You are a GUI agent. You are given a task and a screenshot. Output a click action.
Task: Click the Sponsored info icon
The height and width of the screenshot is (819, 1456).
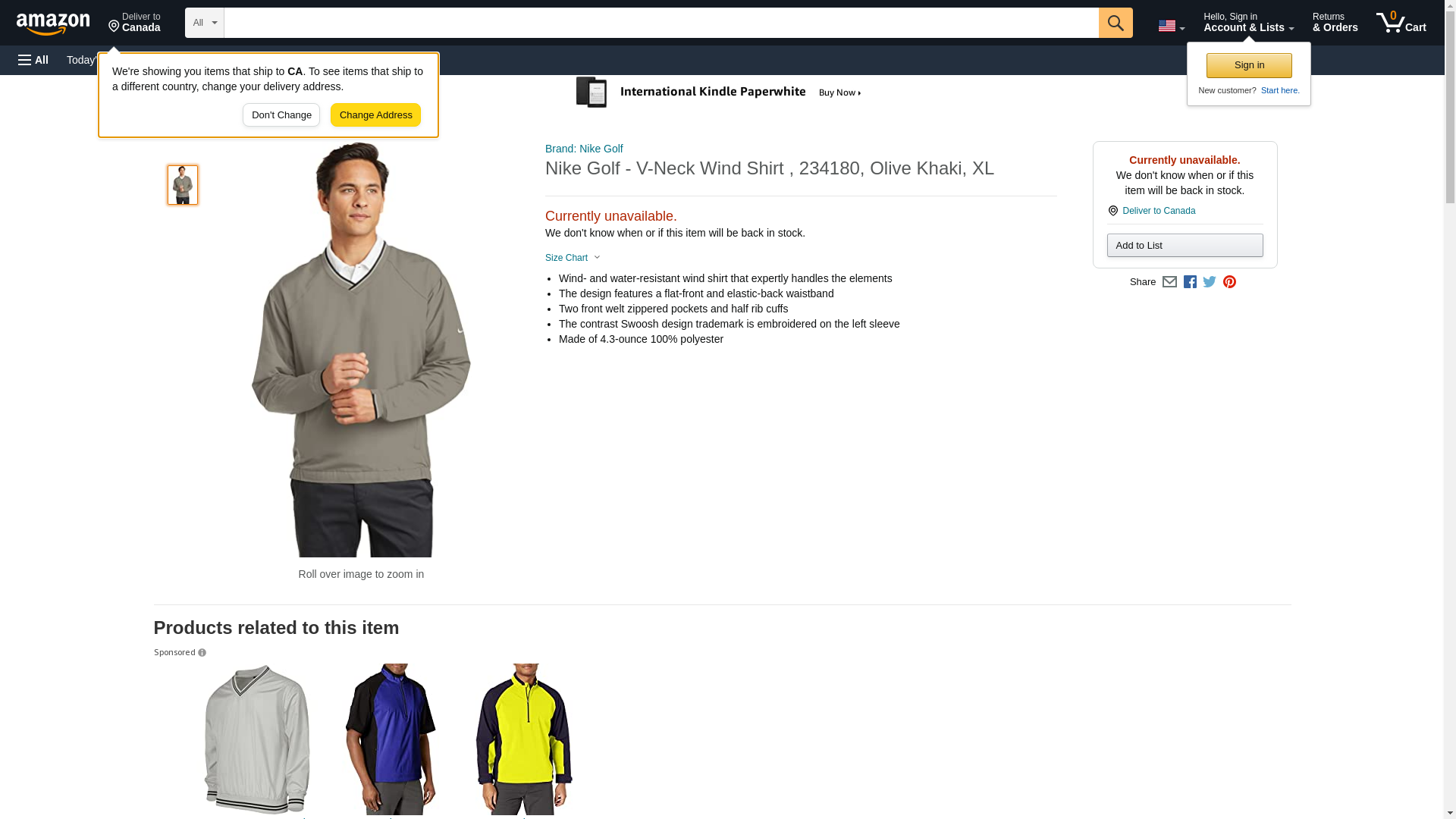(x=202, y=653)
